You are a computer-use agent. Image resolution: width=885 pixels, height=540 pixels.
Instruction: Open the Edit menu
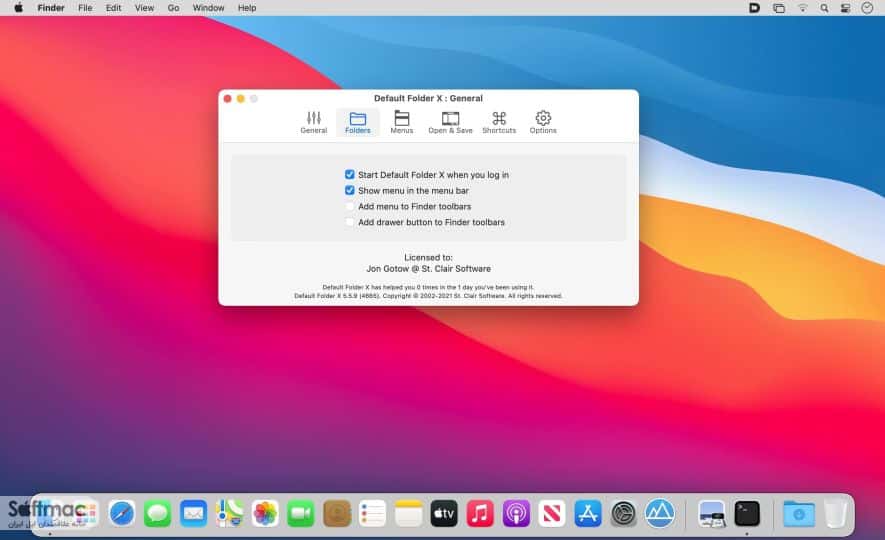point(113,8)
